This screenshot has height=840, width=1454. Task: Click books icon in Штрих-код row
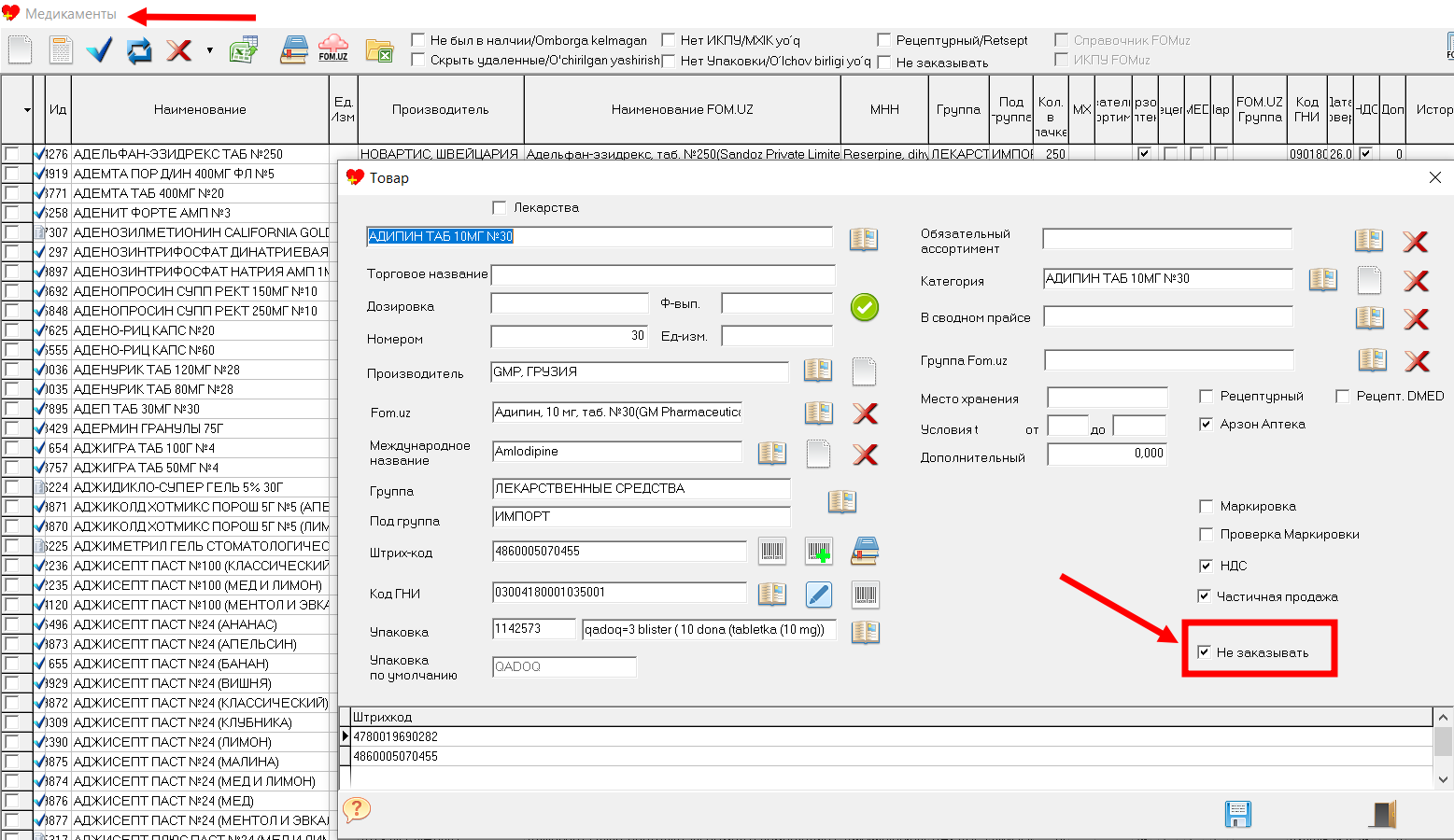coord(865,552)
